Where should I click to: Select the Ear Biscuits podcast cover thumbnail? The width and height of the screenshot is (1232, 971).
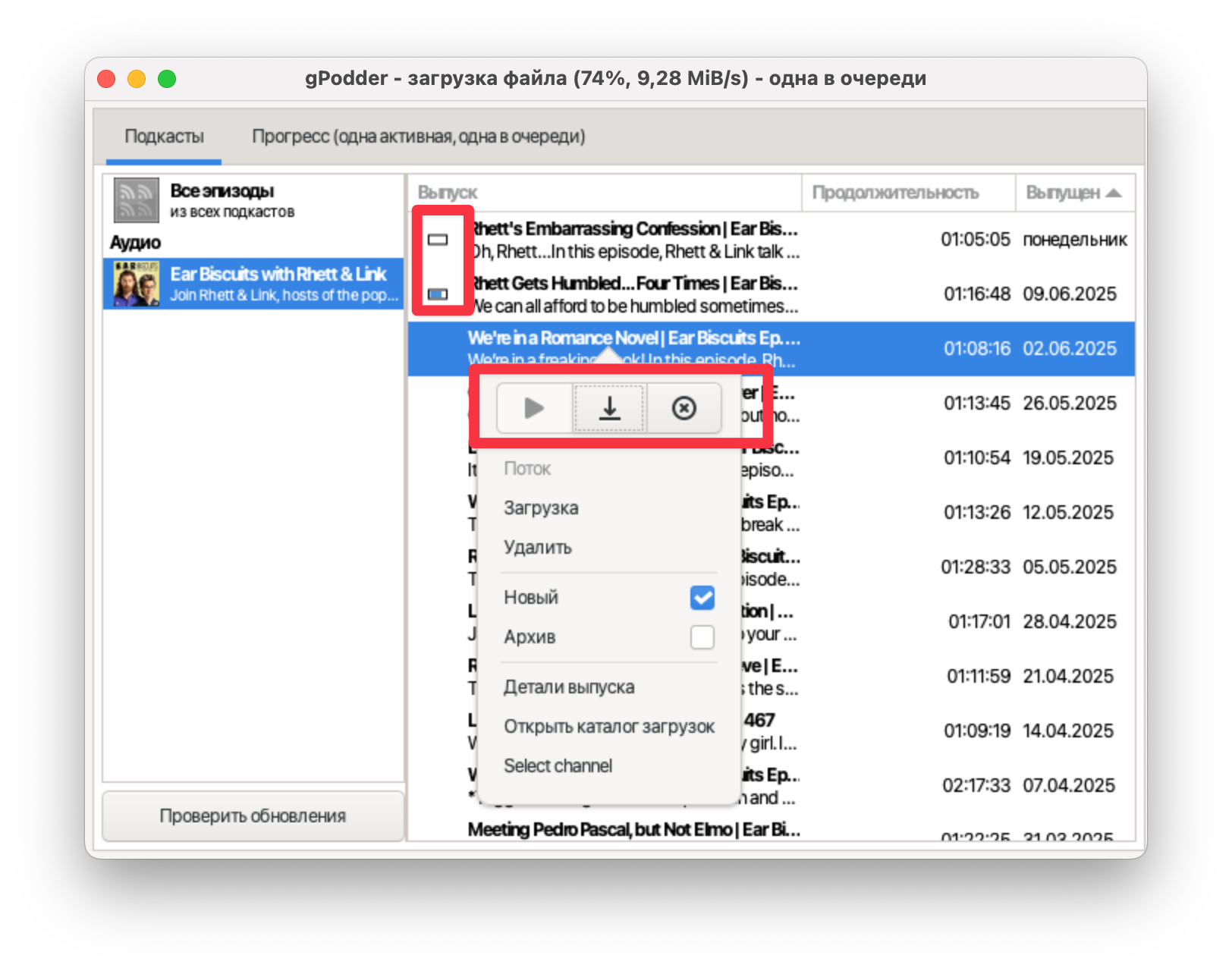[x=136, y=284]
